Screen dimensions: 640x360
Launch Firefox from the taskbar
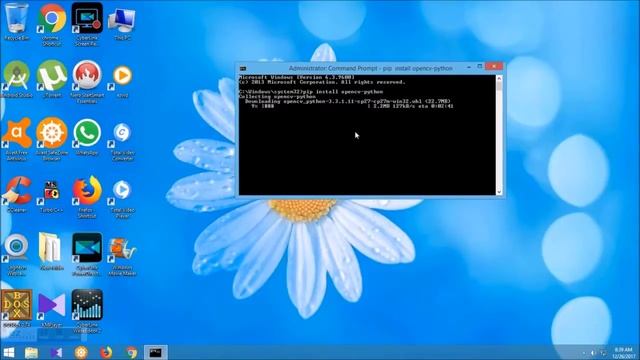point(106,352)
